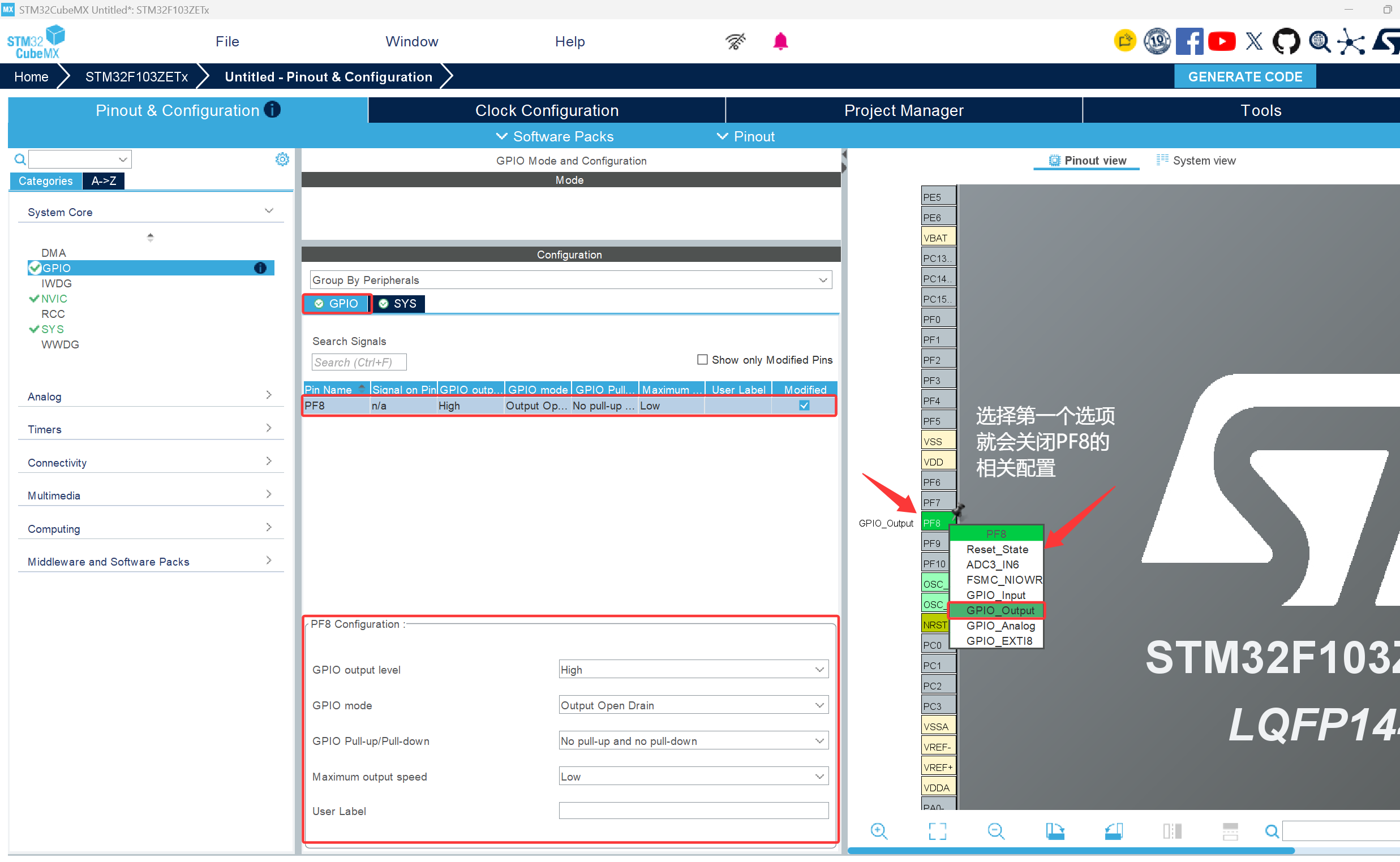Enable Show only Modified Pins
This screenshot has width=1400, height=862.
[702, 360]
